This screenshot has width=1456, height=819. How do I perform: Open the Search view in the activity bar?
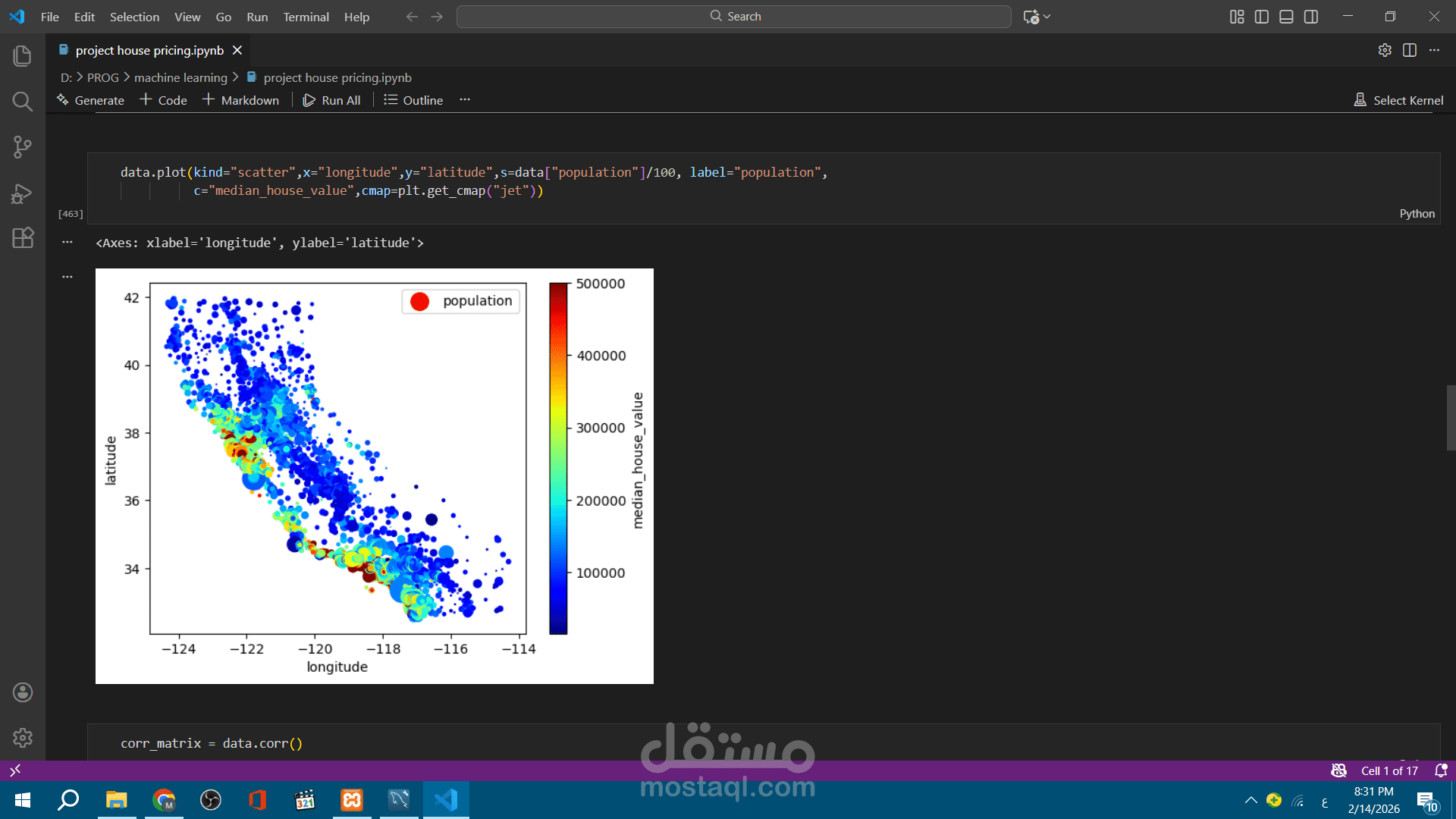(x=22, y=101)
